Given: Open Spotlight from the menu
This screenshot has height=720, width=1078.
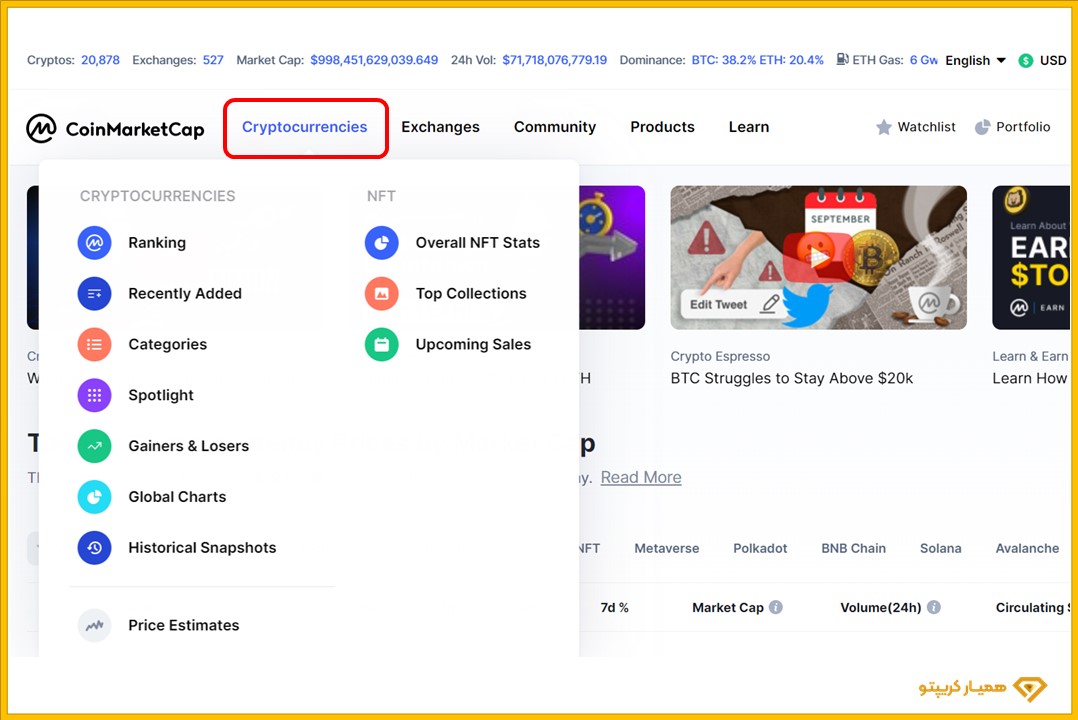Looking at the screenshot, I should [161, 395].
